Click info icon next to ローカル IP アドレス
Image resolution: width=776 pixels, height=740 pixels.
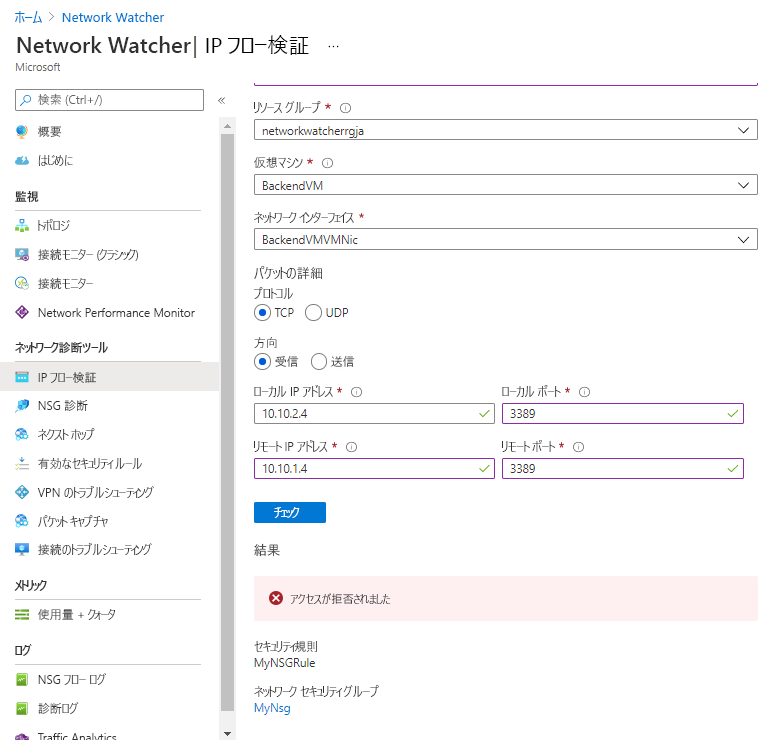click(x=356, y=392)
